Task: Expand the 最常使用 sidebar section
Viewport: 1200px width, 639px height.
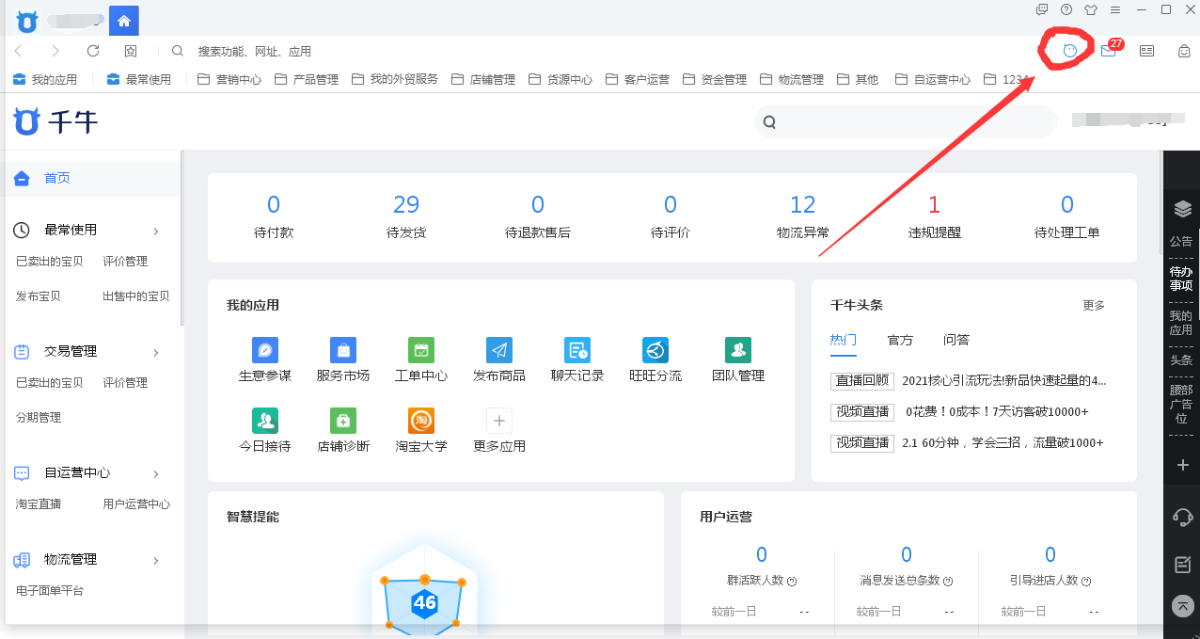Action: [156, 231]
